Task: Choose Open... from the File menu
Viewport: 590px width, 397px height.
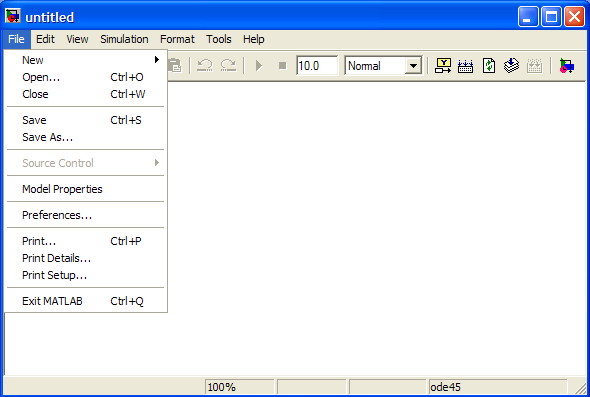Action: point(85,77)
